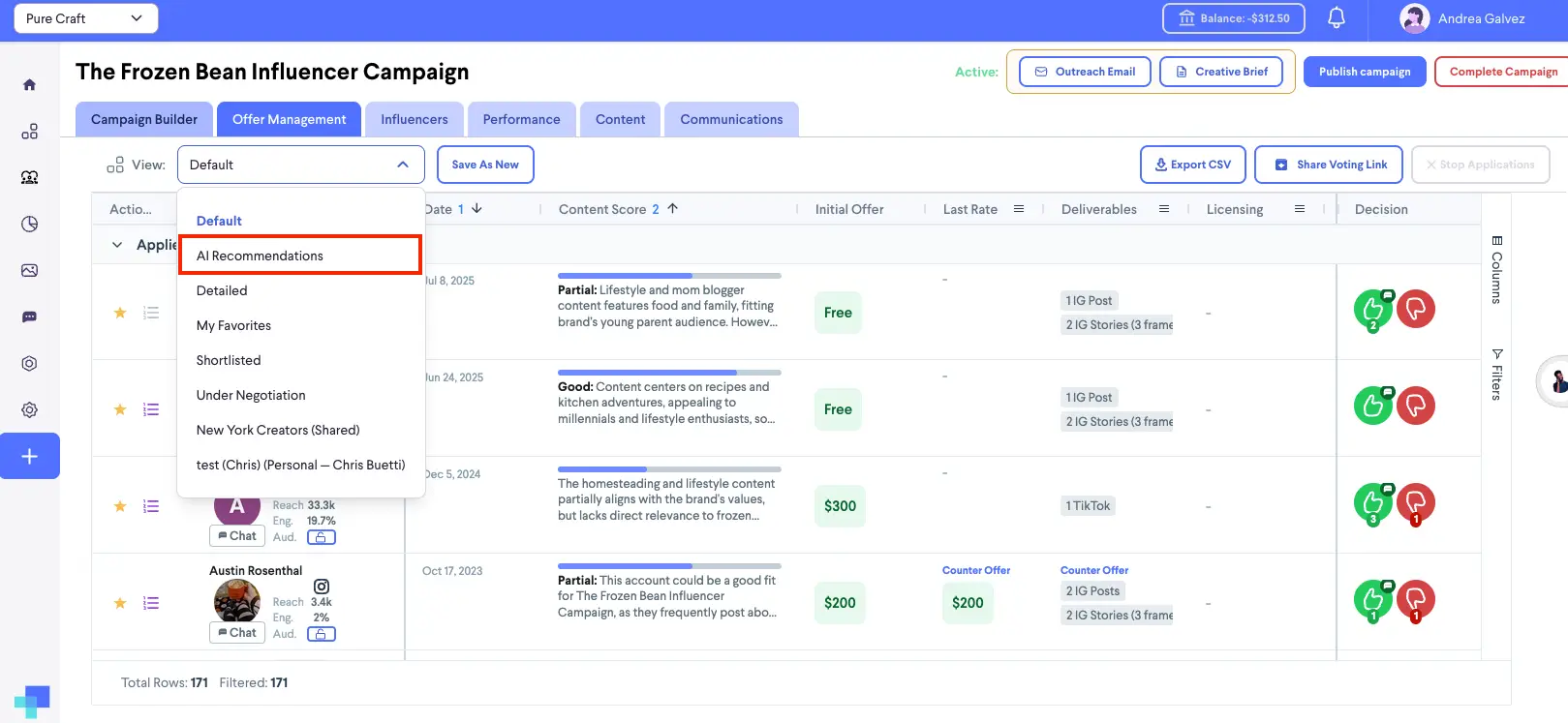Click the content score bar in Jul 8, 2025 row
Screen dimensions: 1568x723
pyautogui.click(x=669, y=276)
